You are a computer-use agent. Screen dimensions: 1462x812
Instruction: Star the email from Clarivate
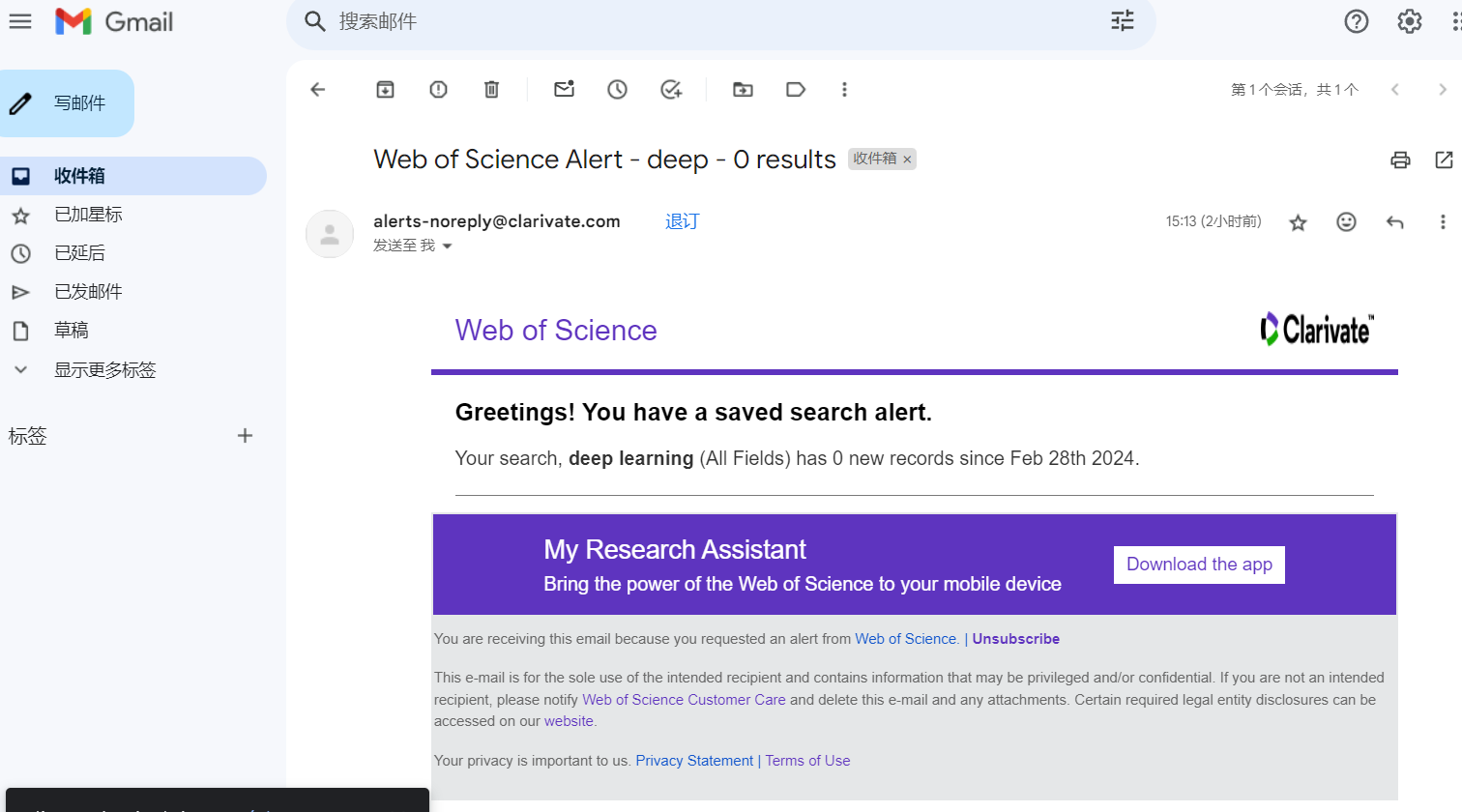pyautogui.click(x=1298, y=223)
